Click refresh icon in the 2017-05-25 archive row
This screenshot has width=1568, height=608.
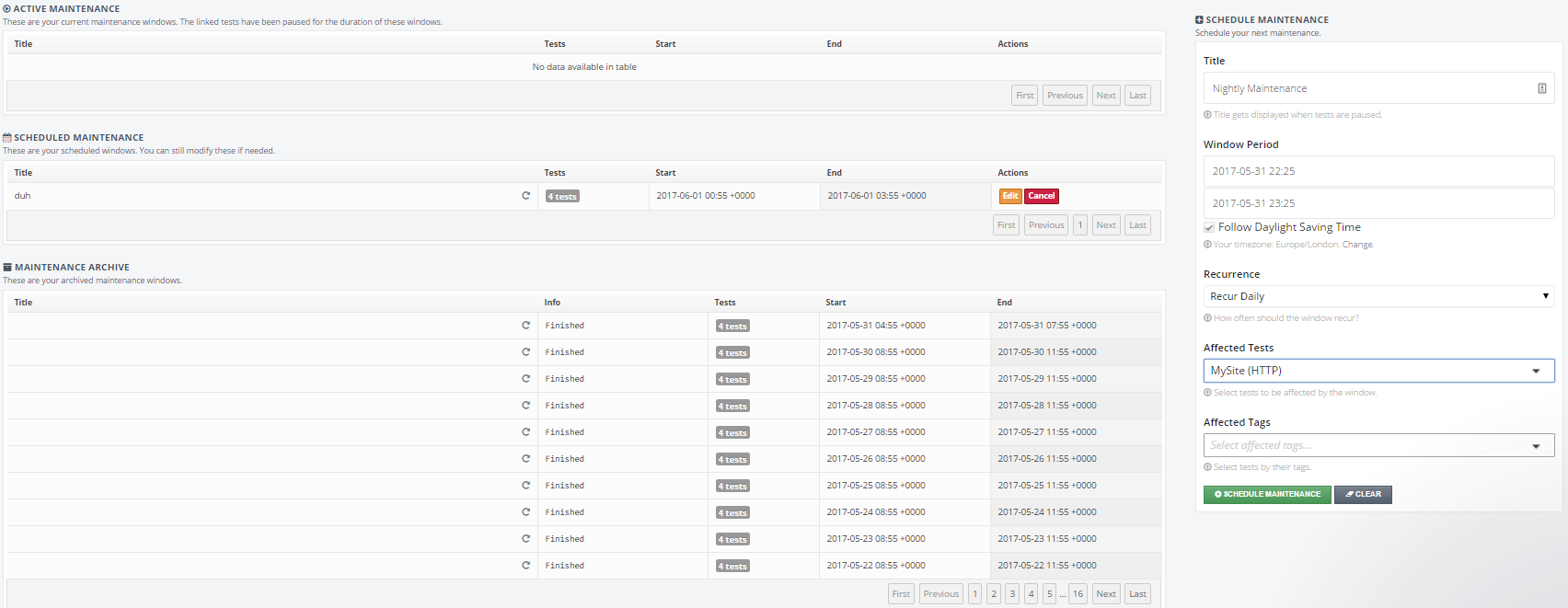(526, 486)
